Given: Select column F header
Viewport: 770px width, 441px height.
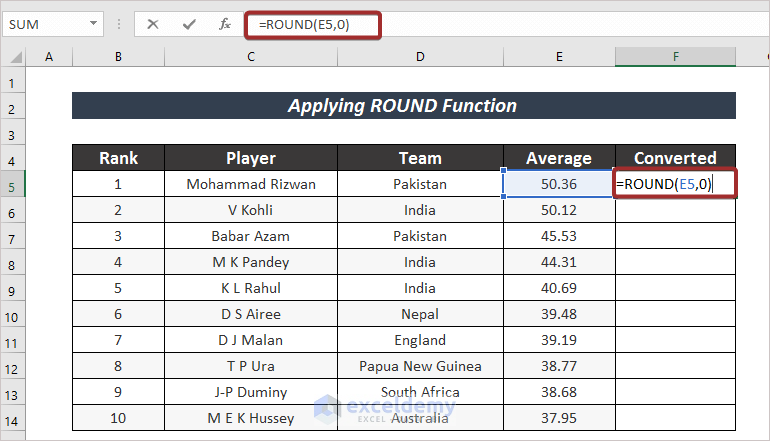Looking at the screenshot, I should point(675,58).
